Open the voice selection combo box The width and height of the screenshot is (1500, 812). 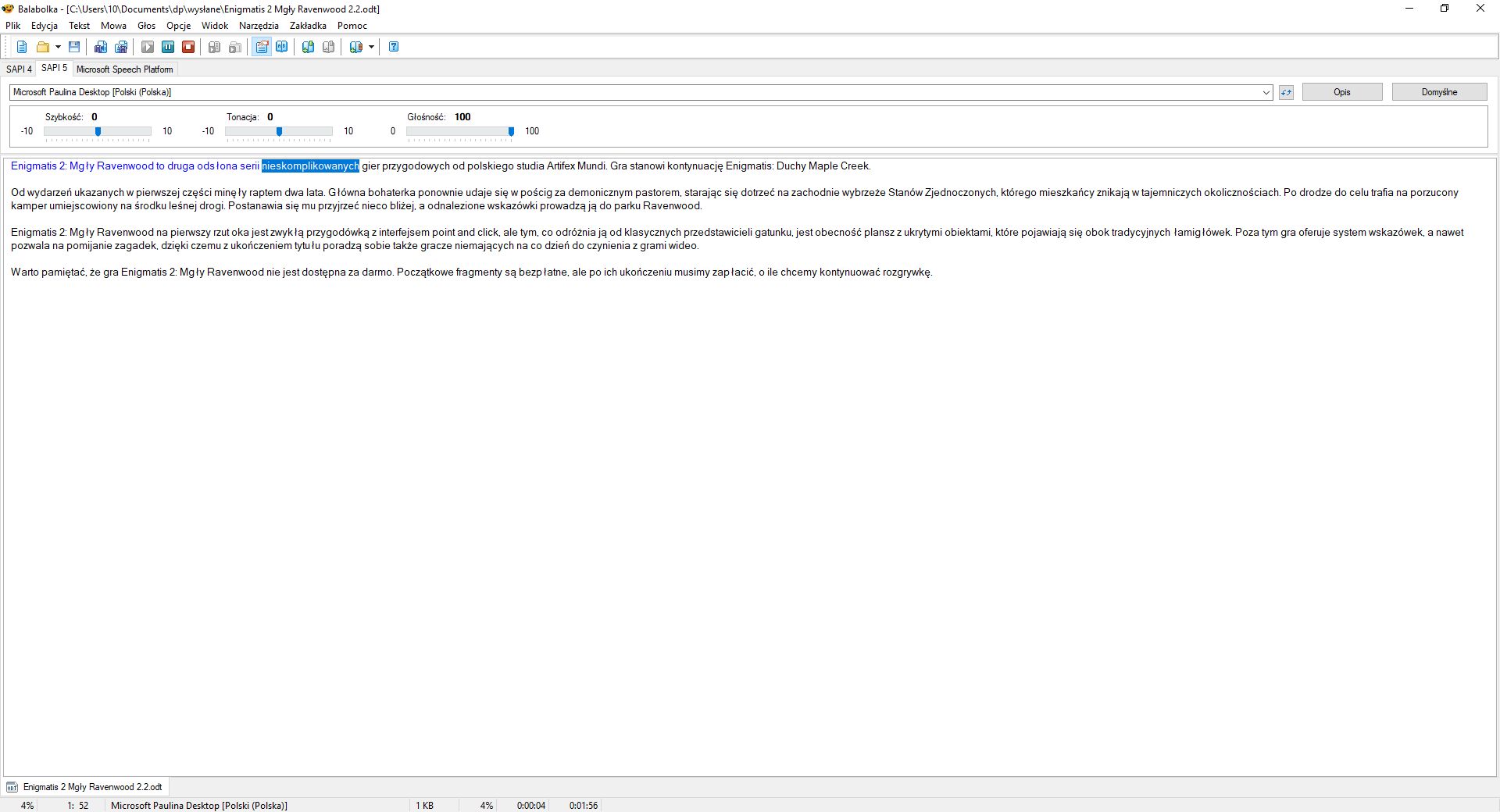point(1266,92)
